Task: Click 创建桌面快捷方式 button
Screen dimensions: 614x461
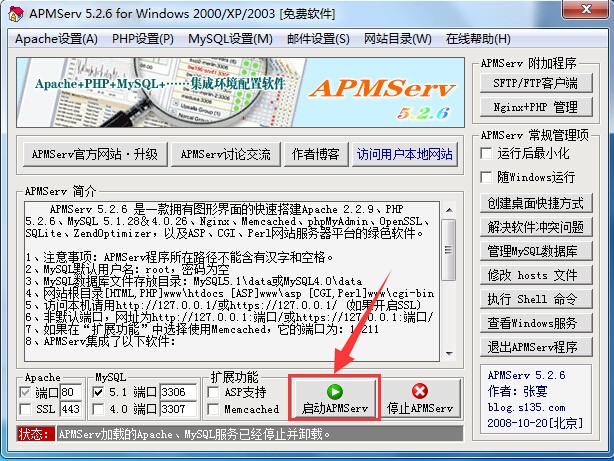Action: click(x=536, y=203)
